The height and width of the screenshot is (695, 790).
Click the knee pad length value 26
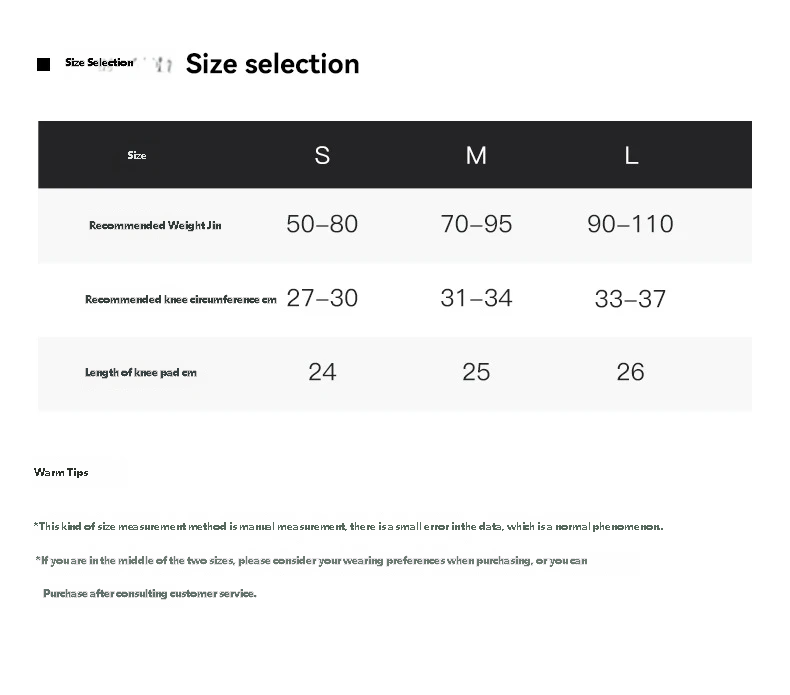pos(630,372)
